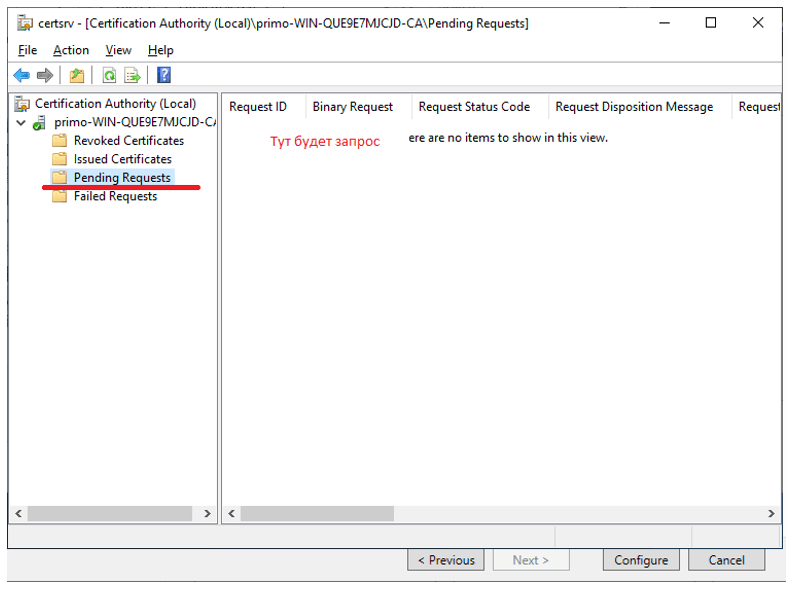The image size is (795, 592).
Task: Click the Certification Authority (Local) root icon
Action: tap(23, 104)
